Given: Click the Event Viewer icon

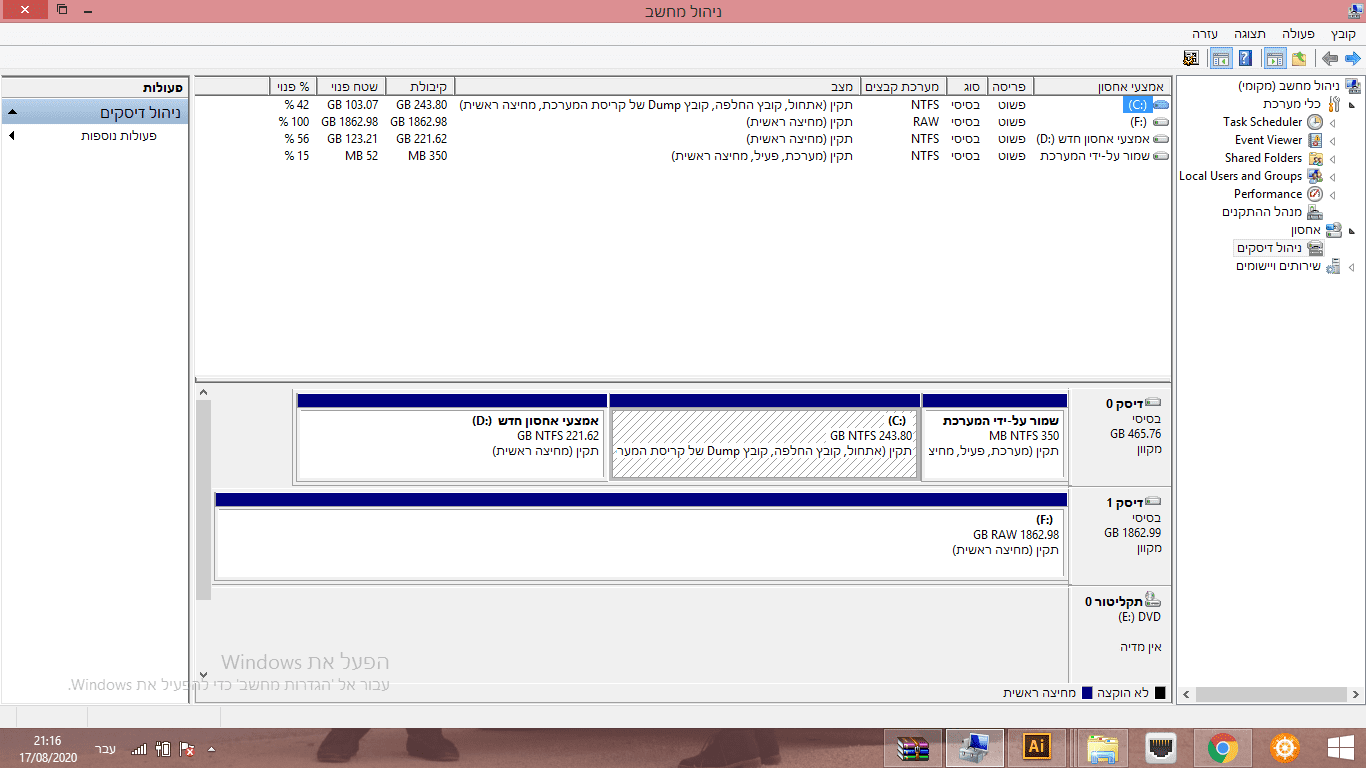Looking at the screenshot, I should point(1315,140).
